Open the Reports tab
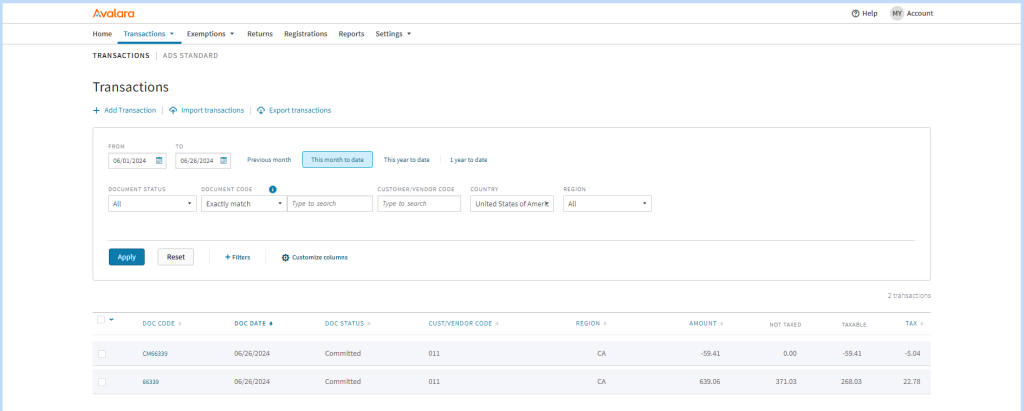 click(x=351, y=34)
